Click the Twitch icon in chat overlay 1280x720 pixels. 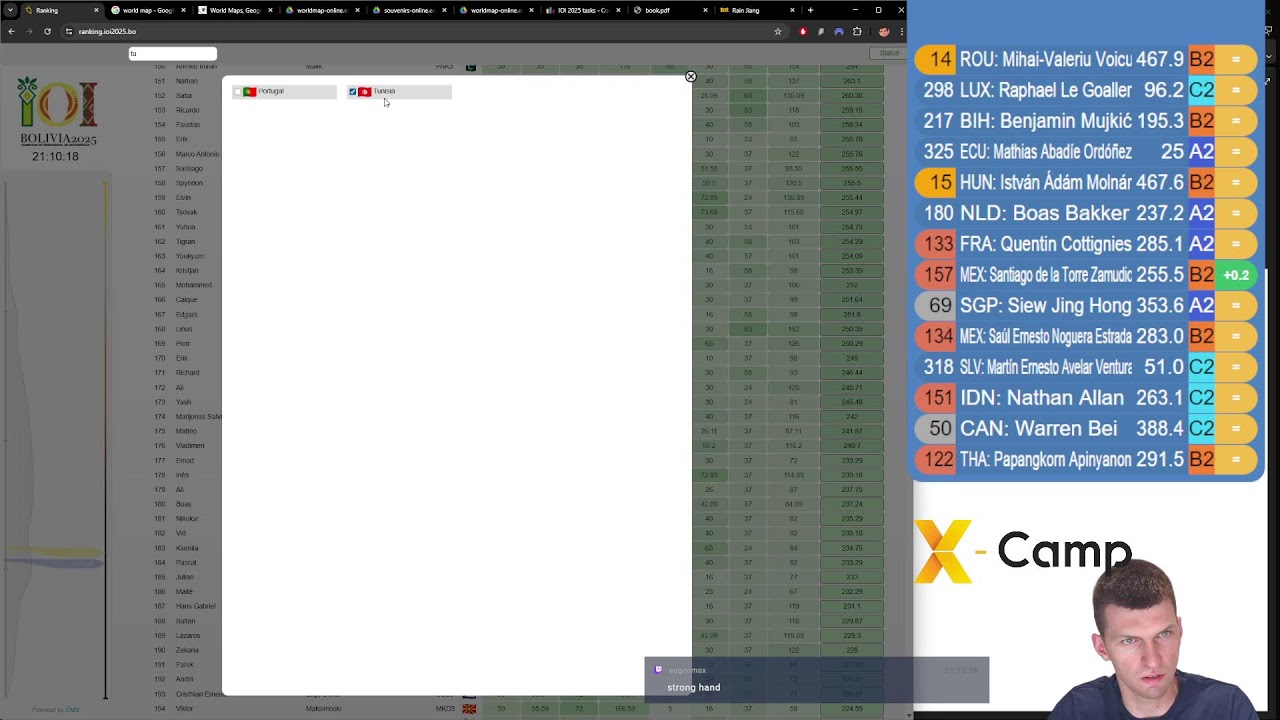pos(658,670)
